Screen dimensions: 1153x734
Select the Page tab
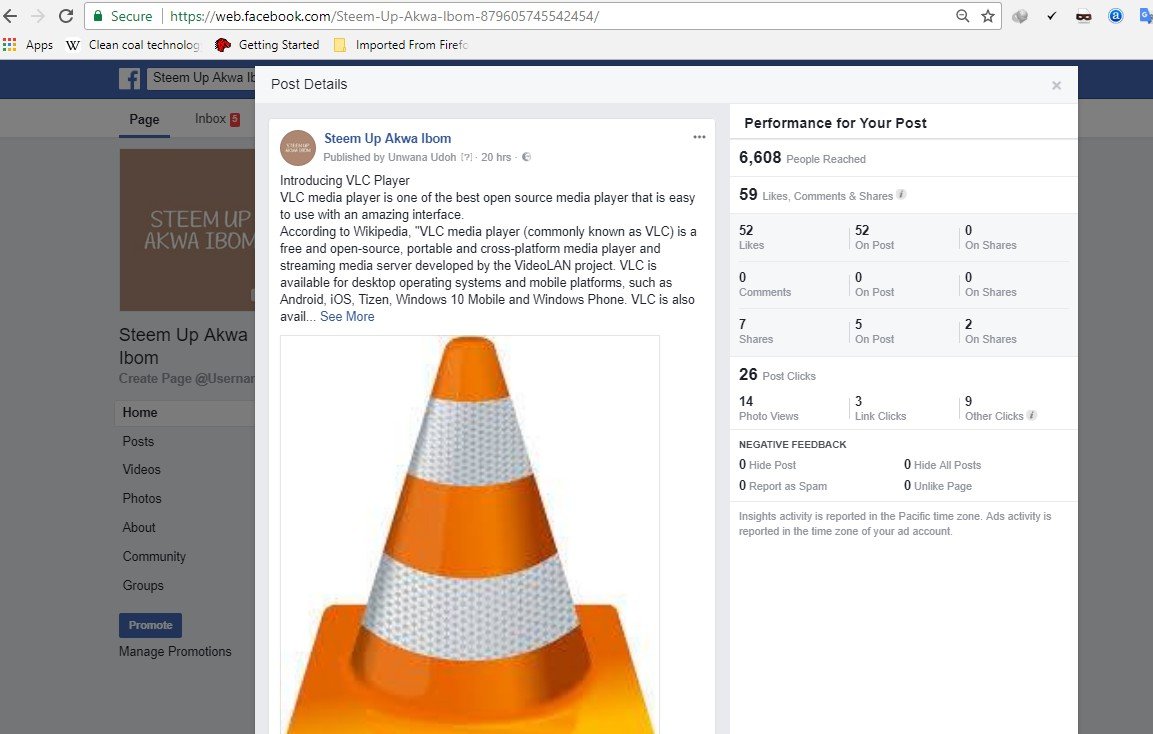(144, 119)
